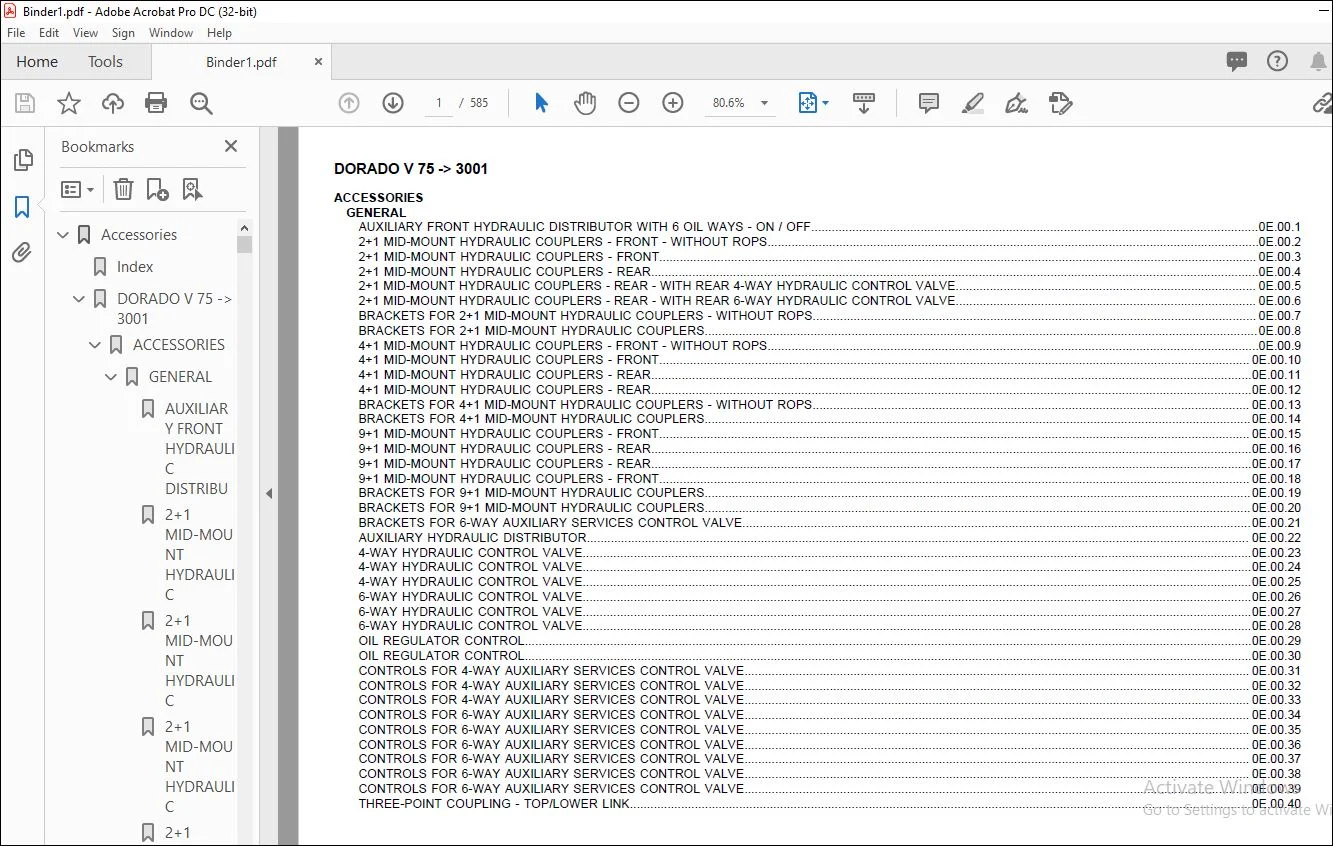Click the bookmarks panel scrollbar thumb
1333x846 pixels.
click(244, 244)
